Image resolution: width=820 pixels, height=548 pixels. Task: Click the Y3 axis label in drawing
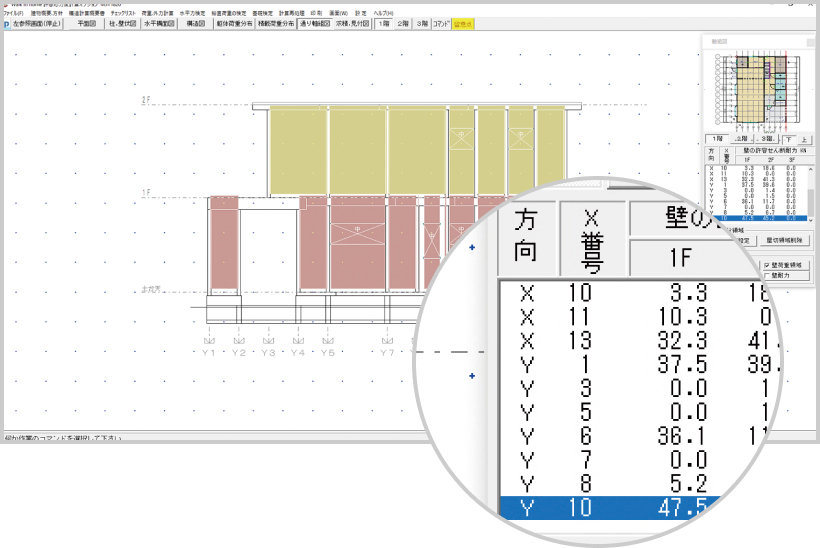pos(268,353)
